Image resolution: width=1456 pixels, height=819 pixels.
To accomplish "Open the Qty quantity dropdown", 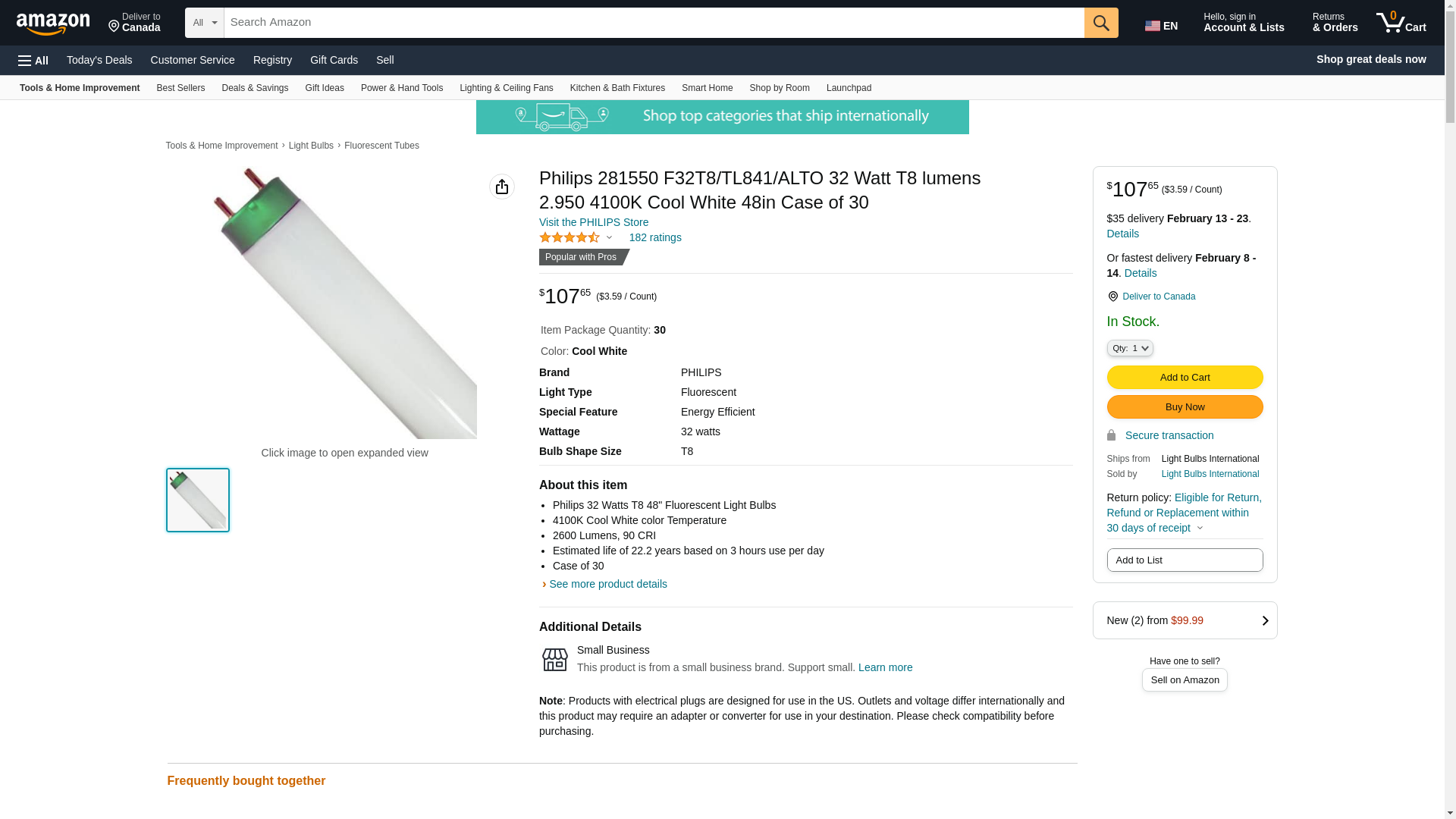I will 1129,348.
